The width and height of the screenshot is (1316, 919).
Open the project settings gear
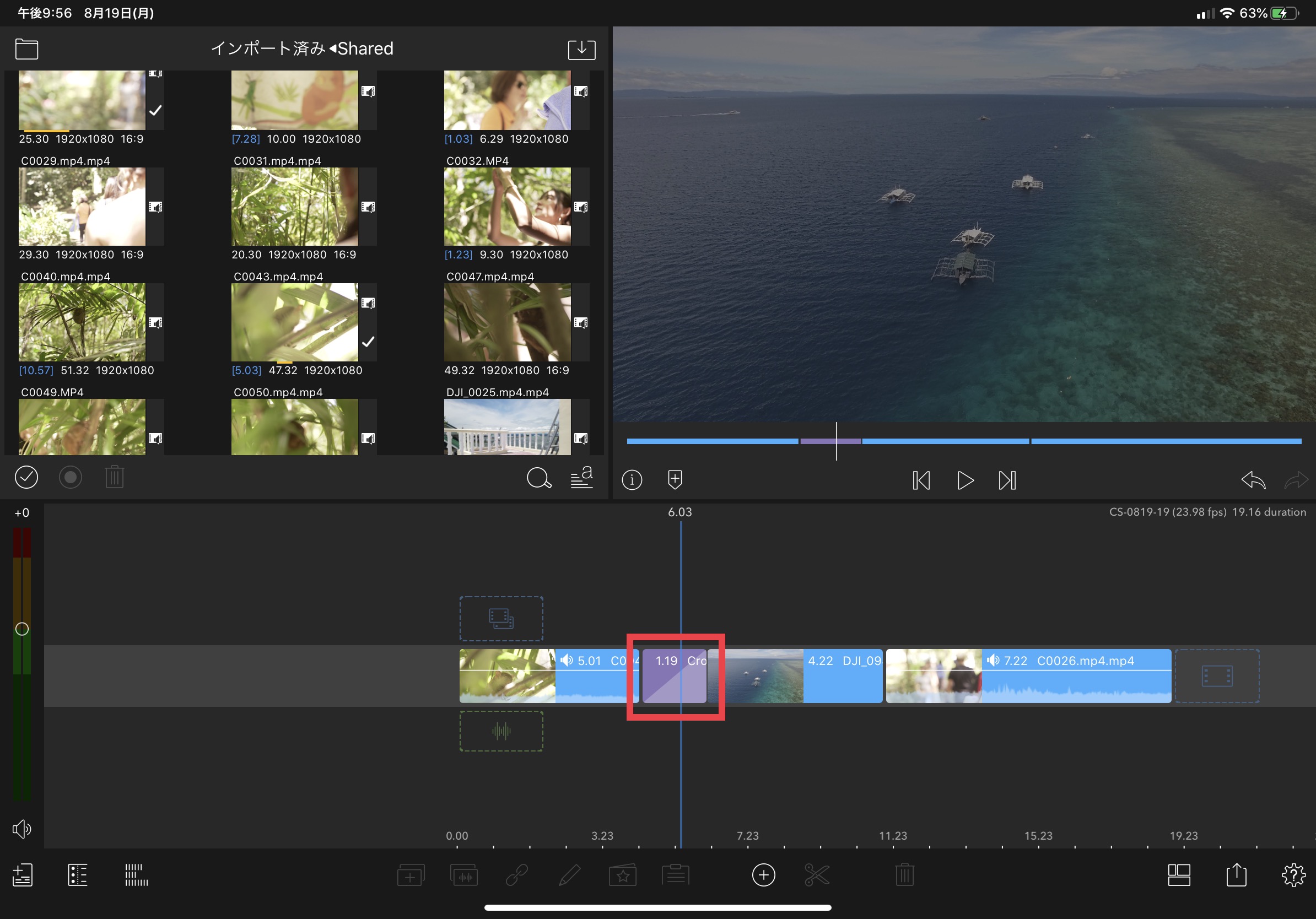click(1292, 875)
